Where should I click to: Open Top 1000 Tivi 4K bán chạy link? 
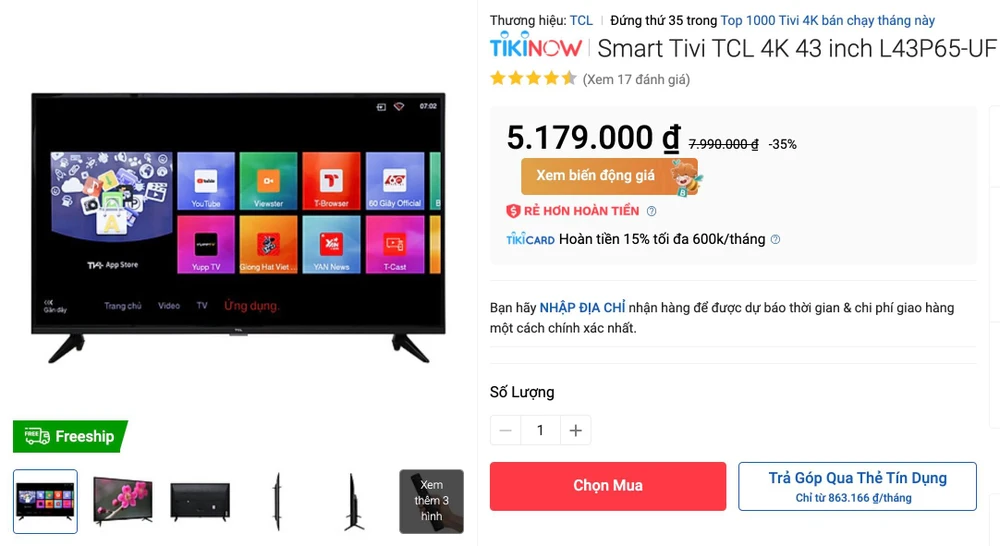[827, 20]
